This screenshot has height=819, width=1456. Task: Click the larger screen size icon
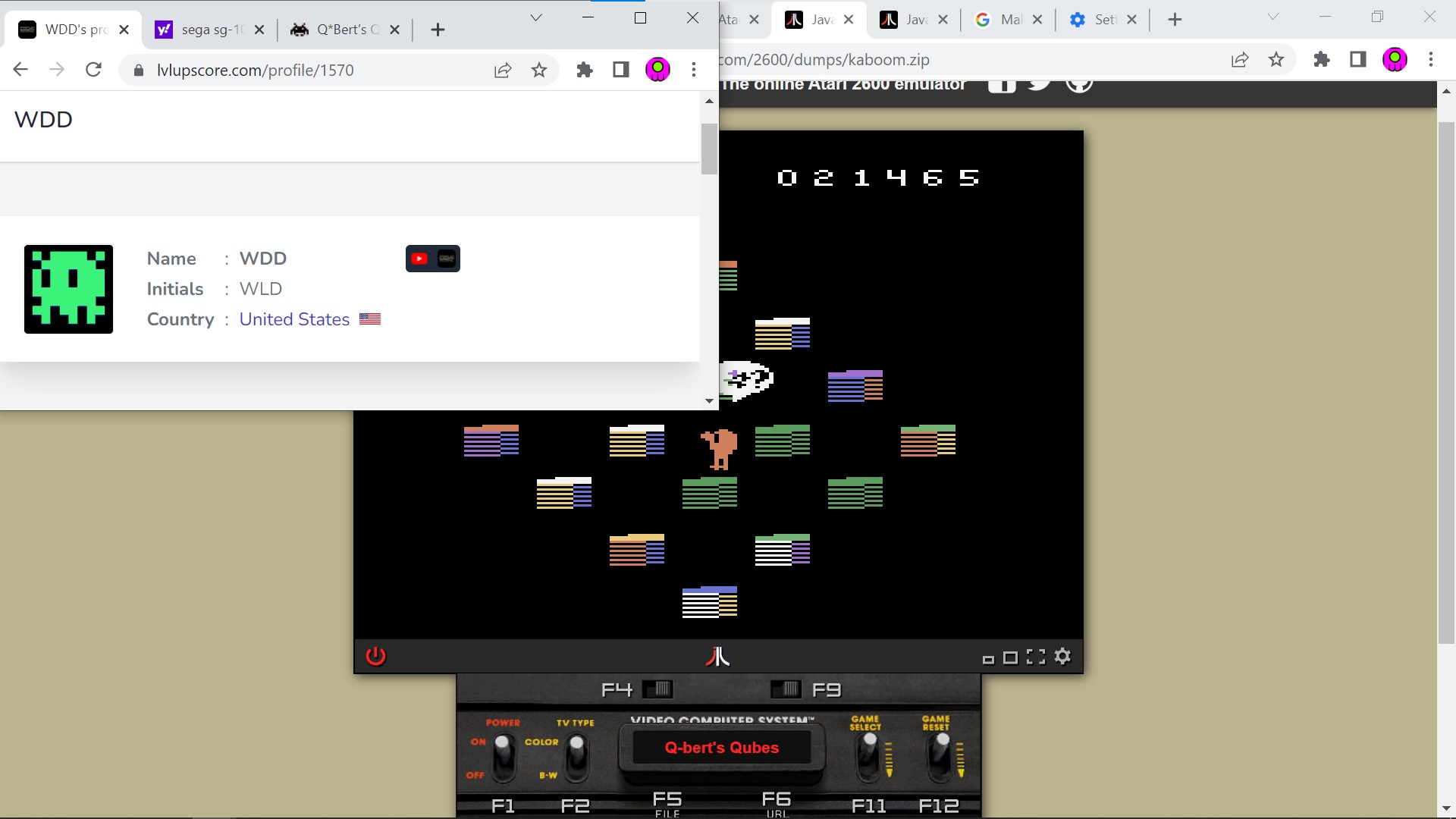point(1010,657)
